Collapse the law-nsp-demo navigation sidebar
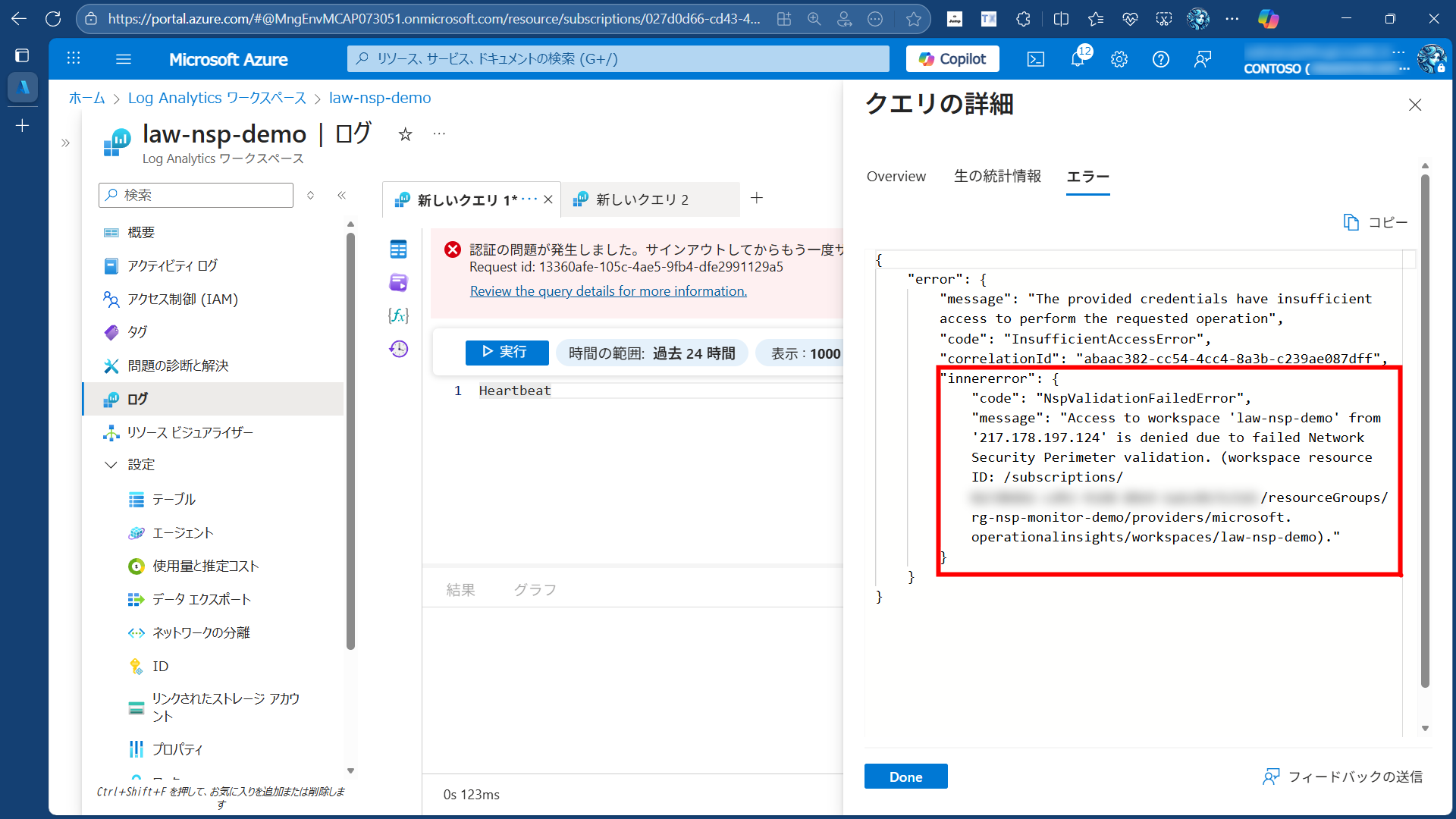Image resolution: width=1456 pixels, height=819 pixels. tap(342, 195)
